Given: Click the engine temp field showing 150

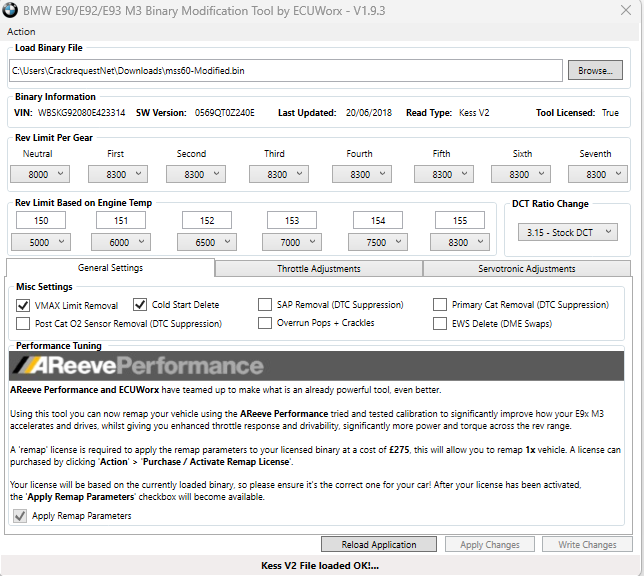Looking at the screenshot, I should click(x=41, y=220).
